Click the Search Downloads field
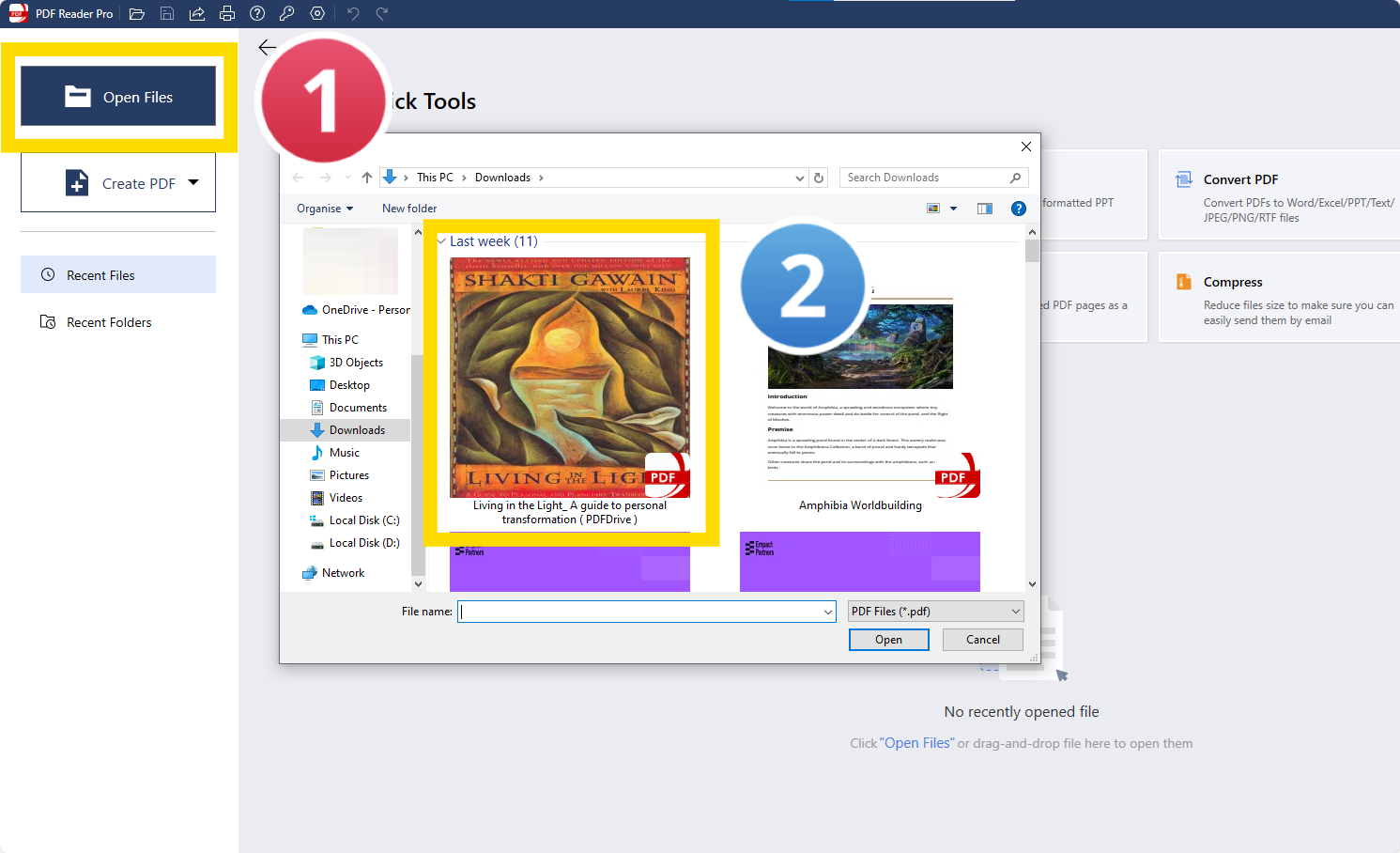The width and height of the screenshot is (1400, 853). 933,178
